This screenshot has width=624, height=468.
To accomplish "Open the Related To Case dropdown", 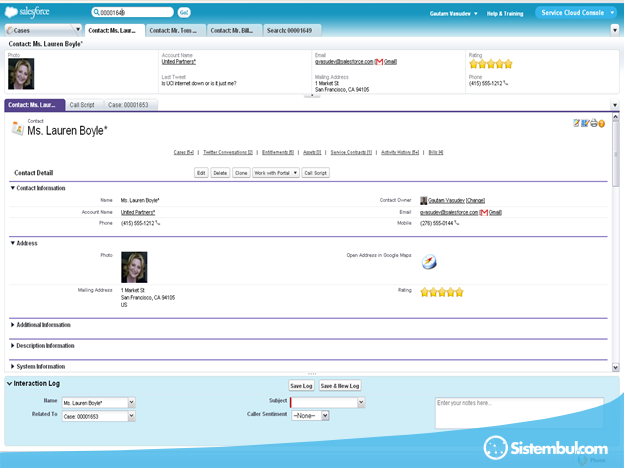I will pos(132,416).
